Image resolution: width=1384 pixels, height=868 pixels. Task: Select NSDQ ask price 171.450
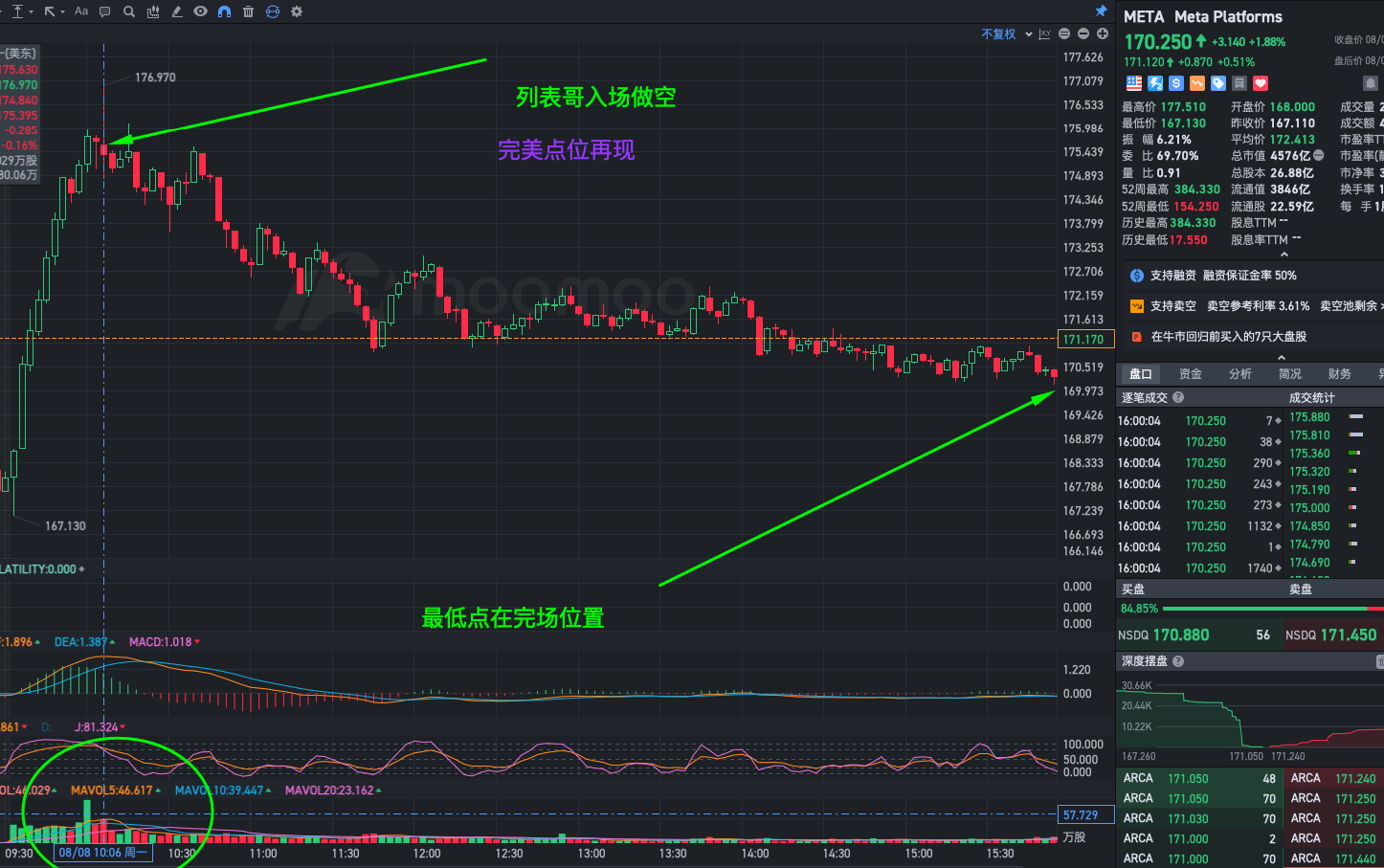(x=1349, y=635)
